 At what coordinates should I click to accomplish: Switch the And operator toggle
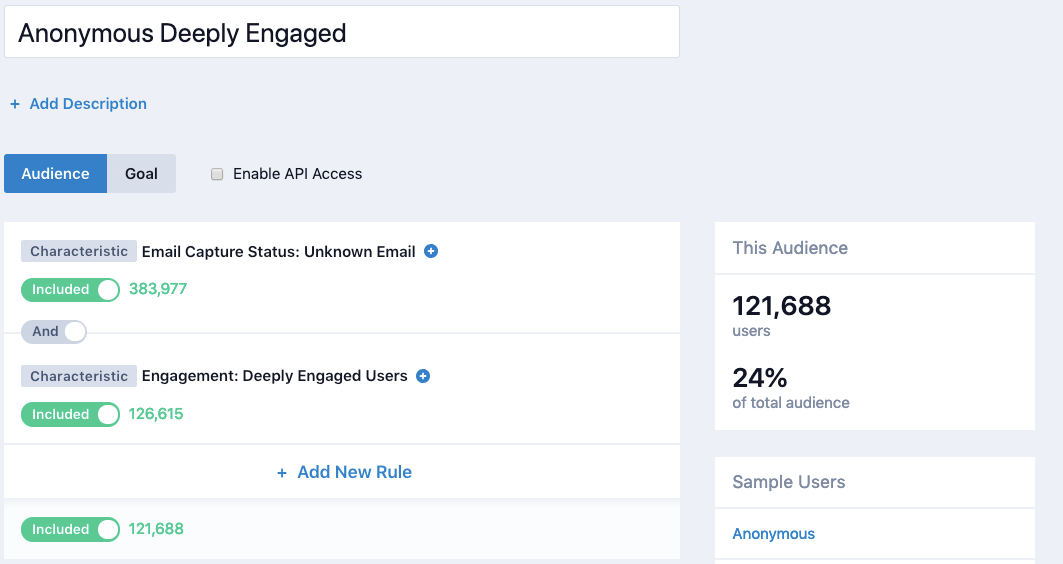click(x=54, y=332)
